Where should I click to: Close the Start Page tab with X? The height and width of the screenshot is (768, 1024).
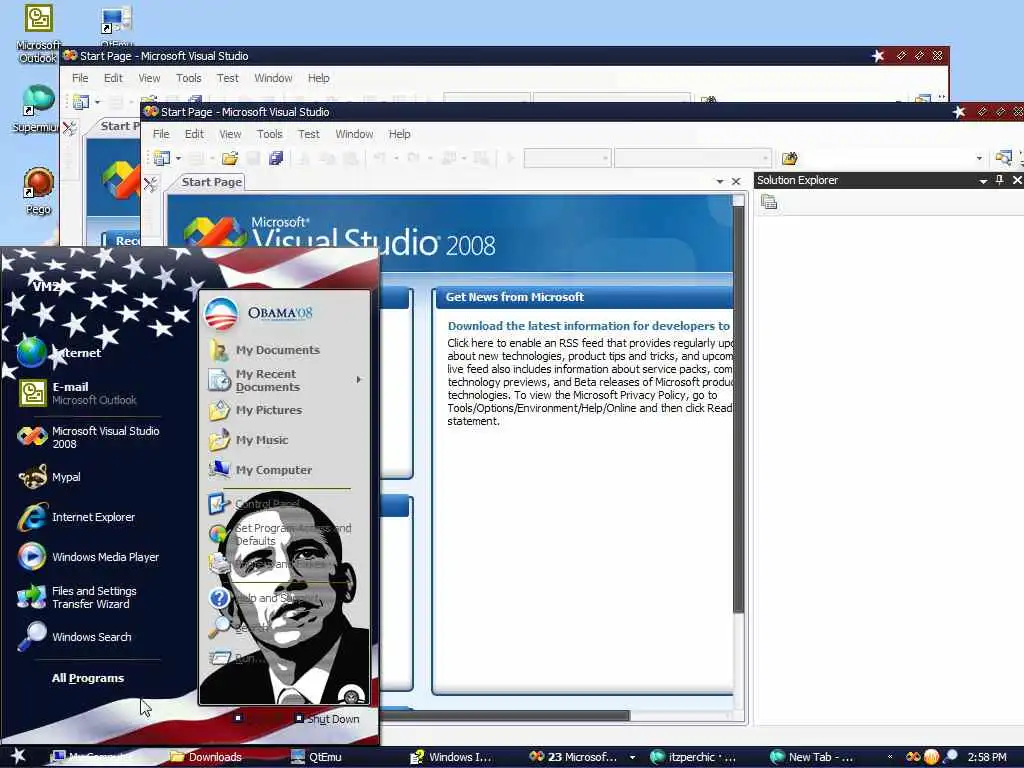coord(736,182)
